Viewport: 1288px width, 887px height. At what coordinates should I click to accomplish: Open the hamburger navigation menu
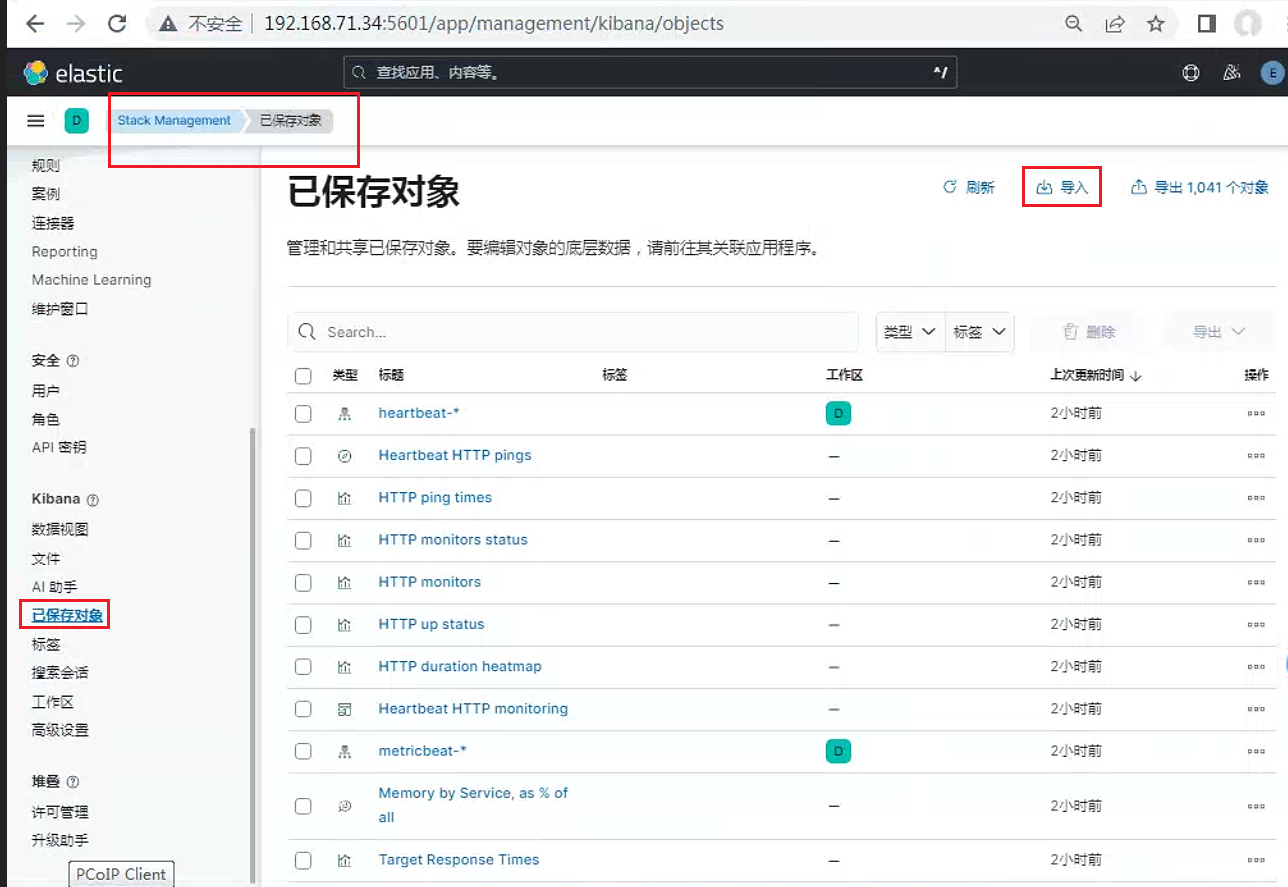36,121
